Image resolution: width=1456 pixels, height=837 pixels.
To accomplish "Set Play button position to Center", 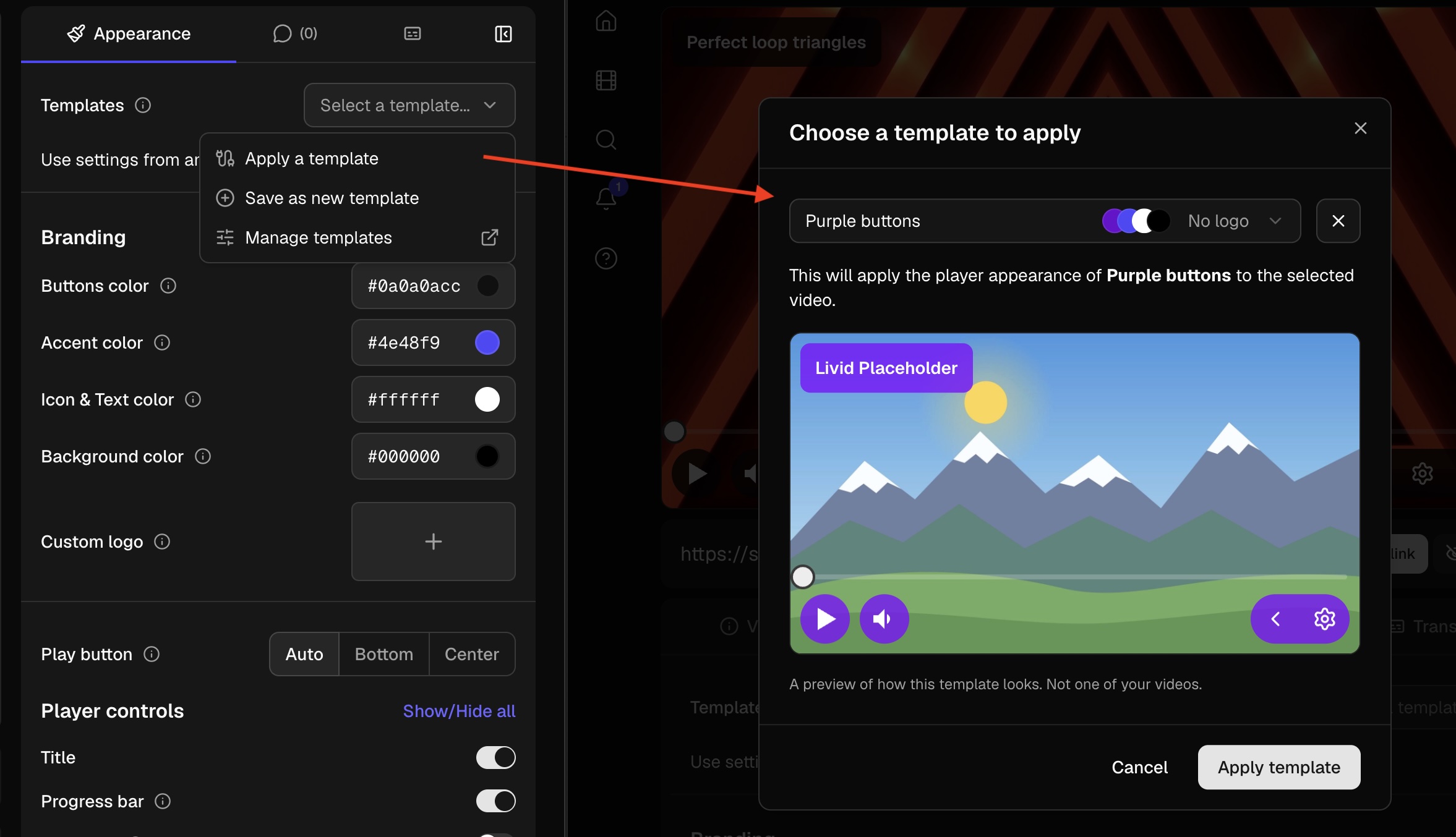I will coord(472,654).
